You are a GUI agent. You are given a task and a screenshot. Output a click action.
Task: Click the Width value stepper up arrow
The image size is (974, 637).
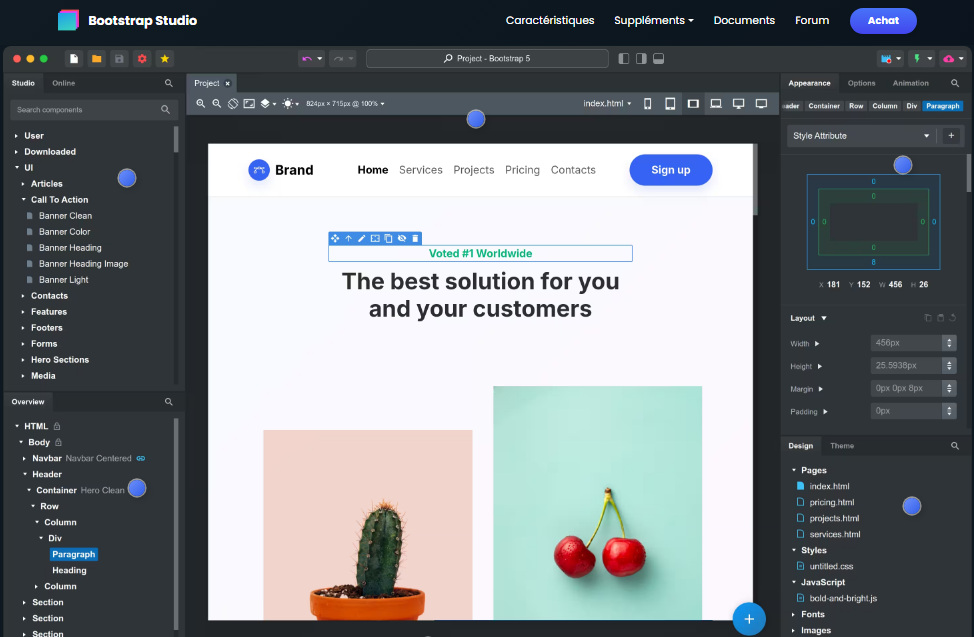point(948,338)
